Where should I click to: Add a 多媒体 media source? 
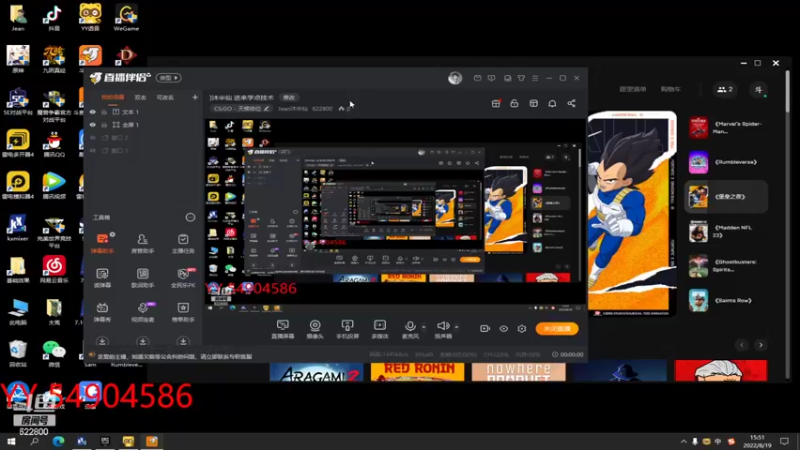(x=380, y=329)
